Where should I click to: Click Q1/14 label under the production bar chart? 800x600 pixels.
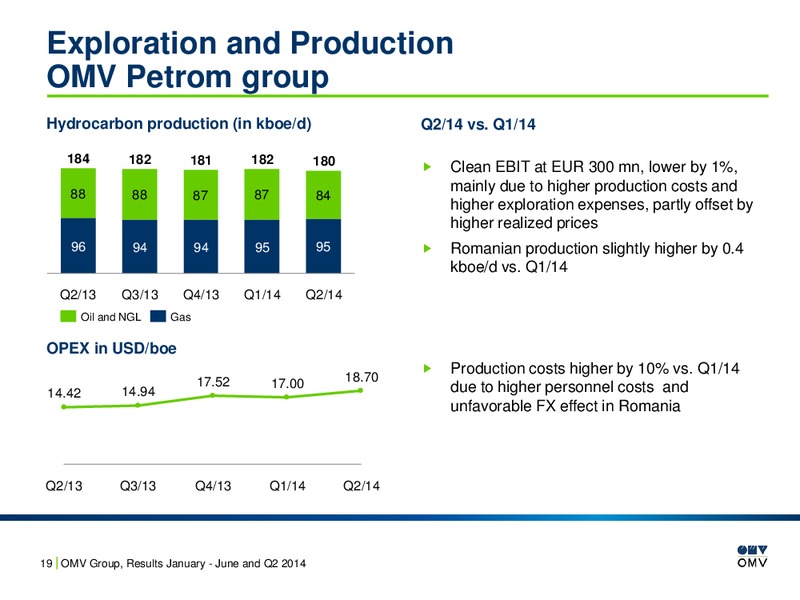262,294
